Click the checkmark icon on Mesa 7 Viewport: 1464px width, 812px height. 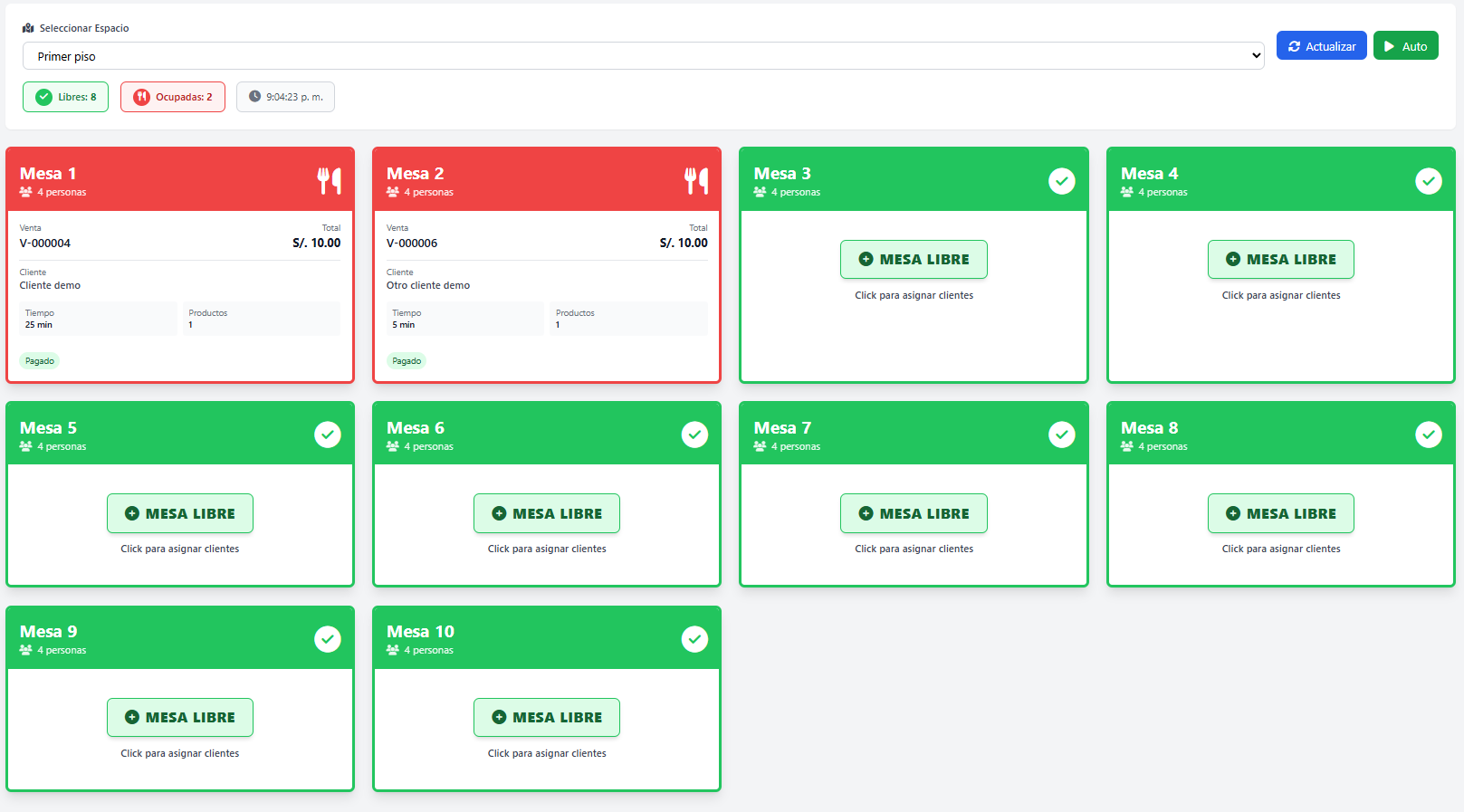pos(1062,435)
